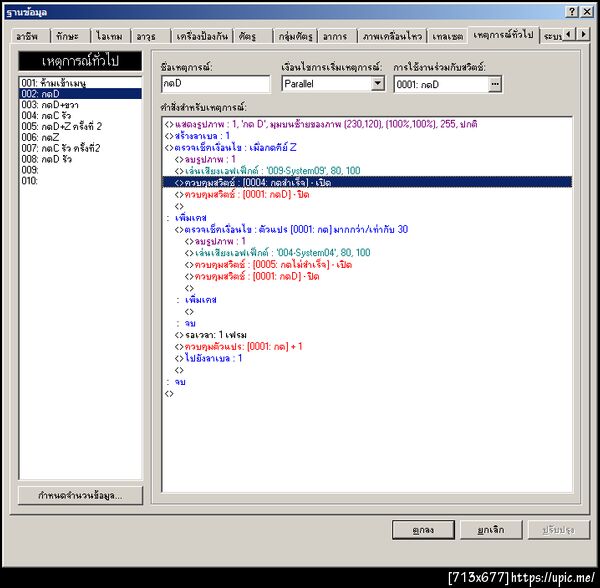
Task: Open the partially hidden ระบบ tab
Action: coord(551,36)
